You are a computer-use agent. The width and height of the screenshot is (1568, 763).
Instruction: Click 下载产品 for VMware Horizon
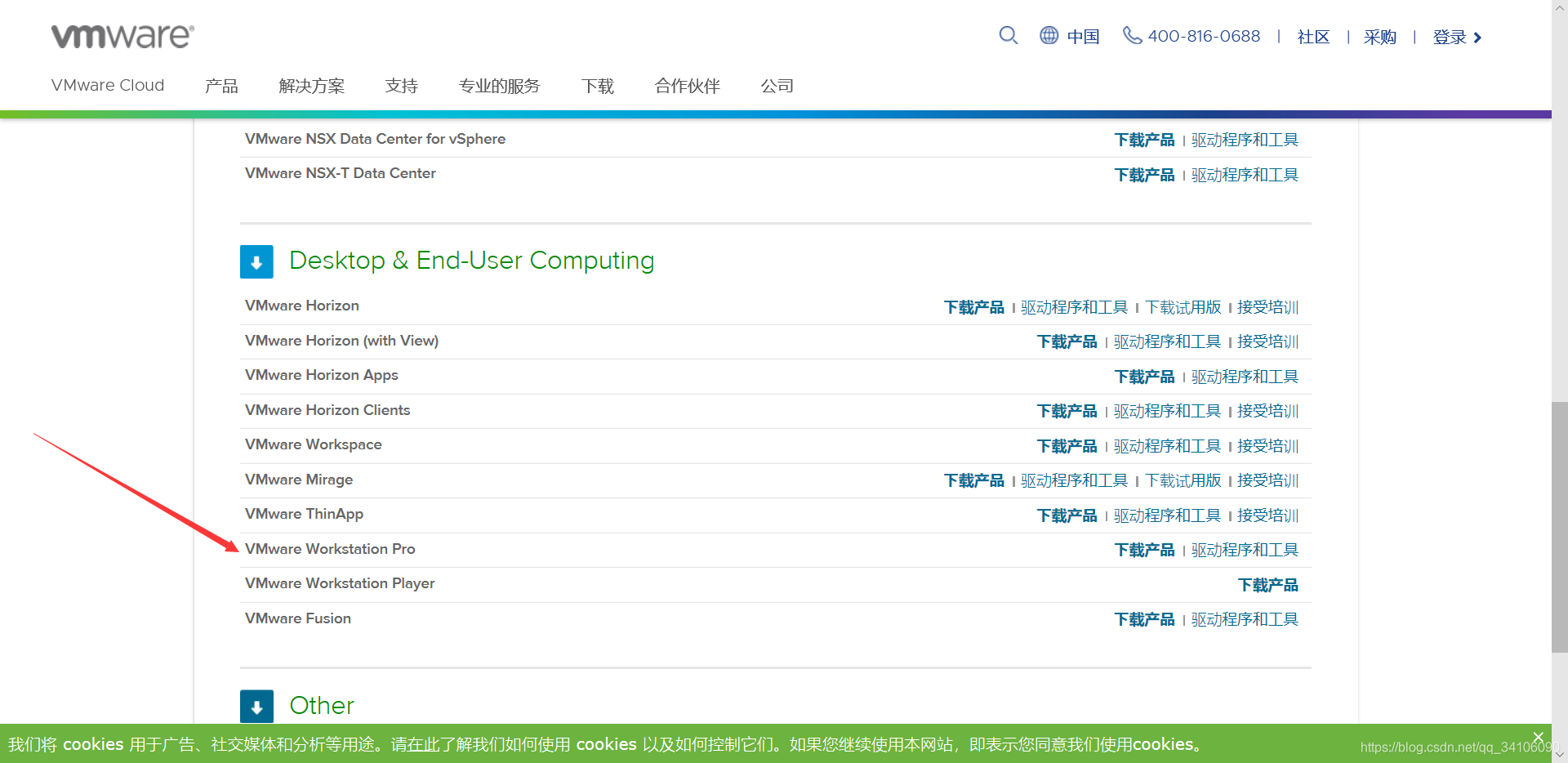point(973,307)
